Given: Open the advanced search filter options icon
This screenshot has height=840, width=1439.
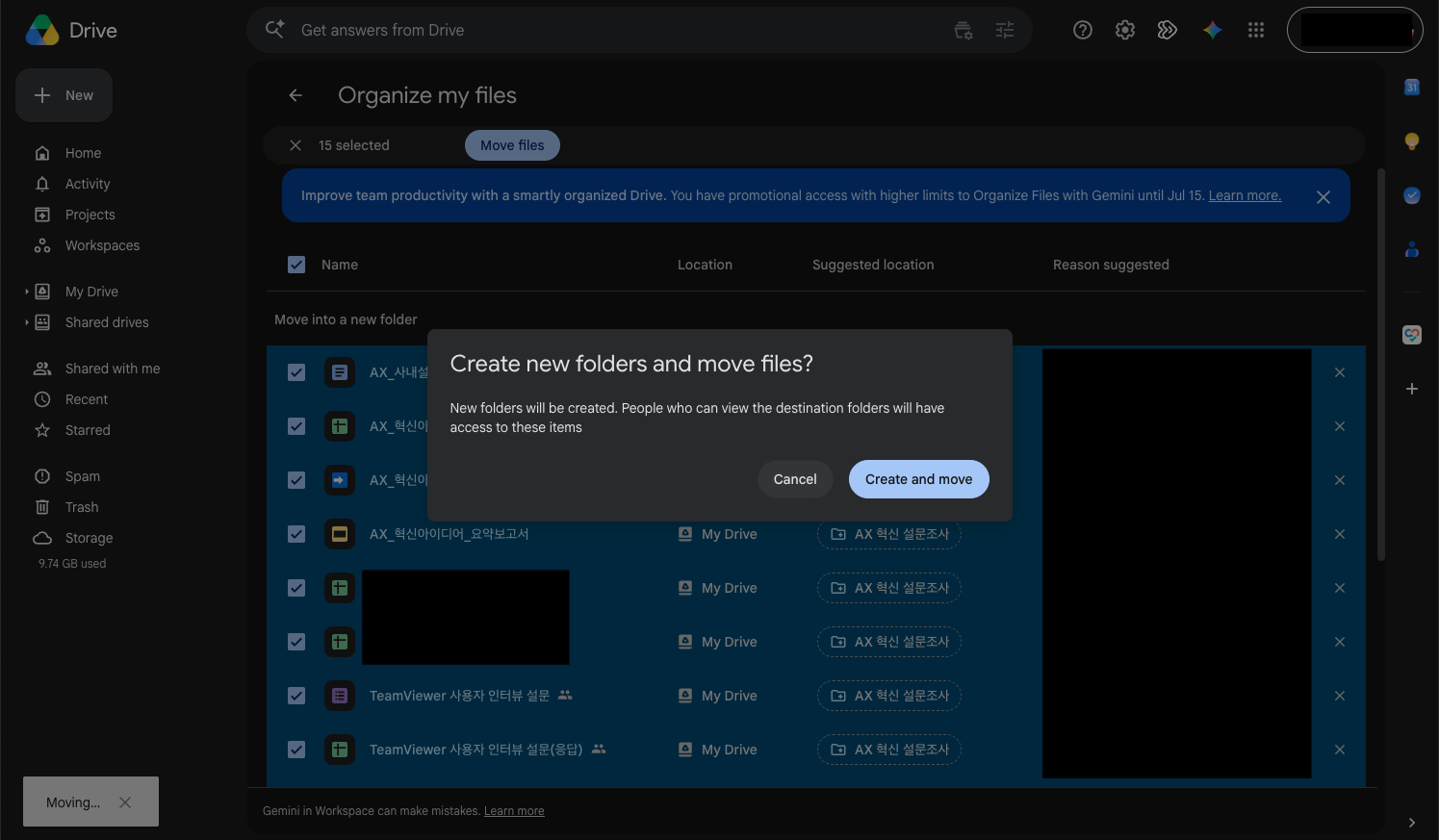Looking at the screenshot, I should pos(1005,30).
